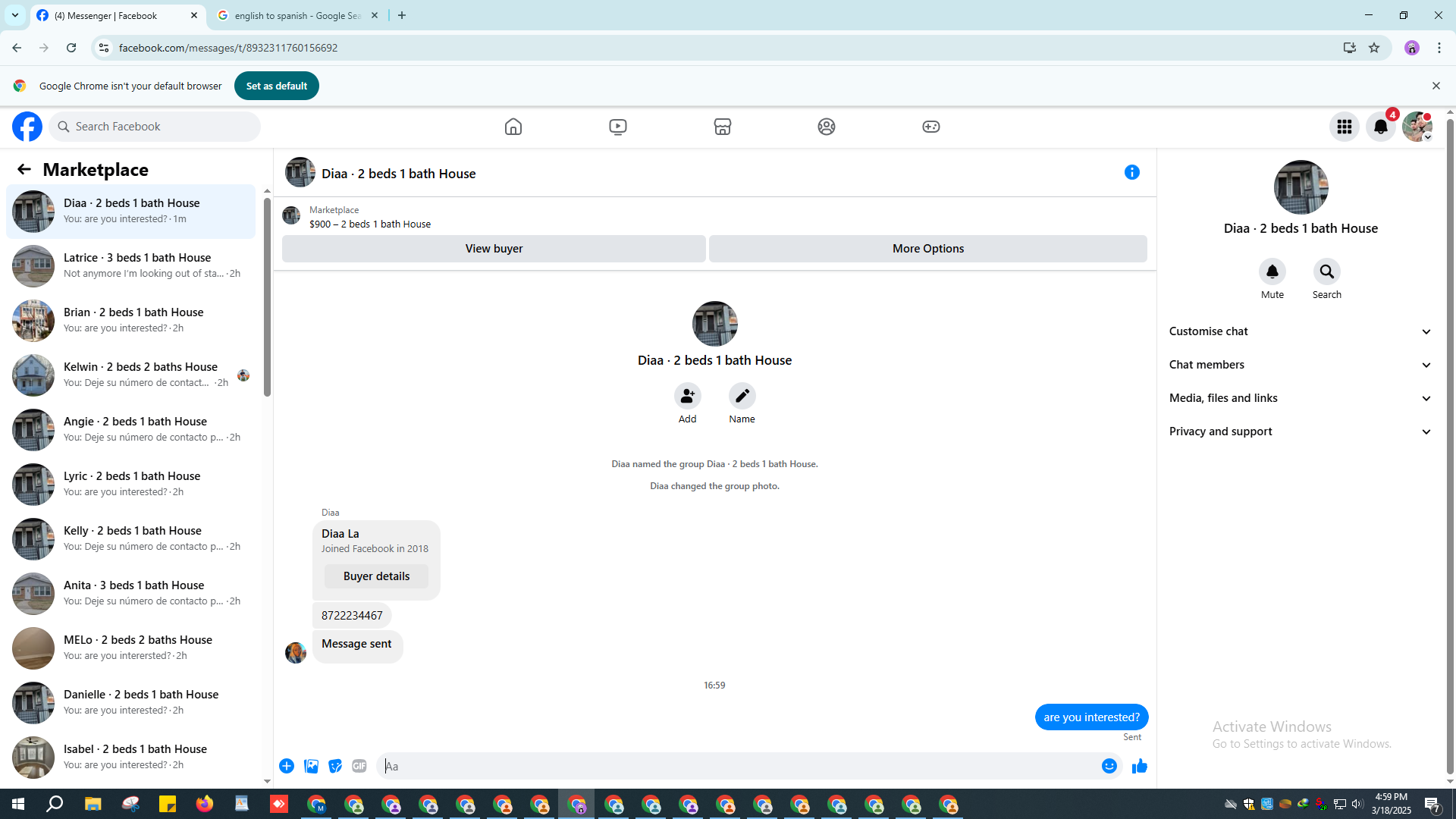The height and width of the screenshot is (819, 1456).
Task: Go to the Marketplace tab
Action: coord(722,127)
